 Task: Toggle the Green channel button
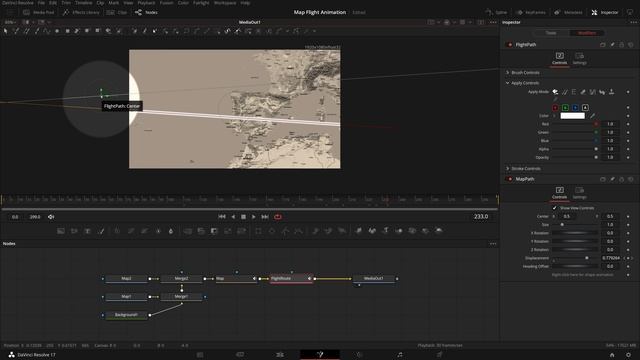[x=565, y=107]
